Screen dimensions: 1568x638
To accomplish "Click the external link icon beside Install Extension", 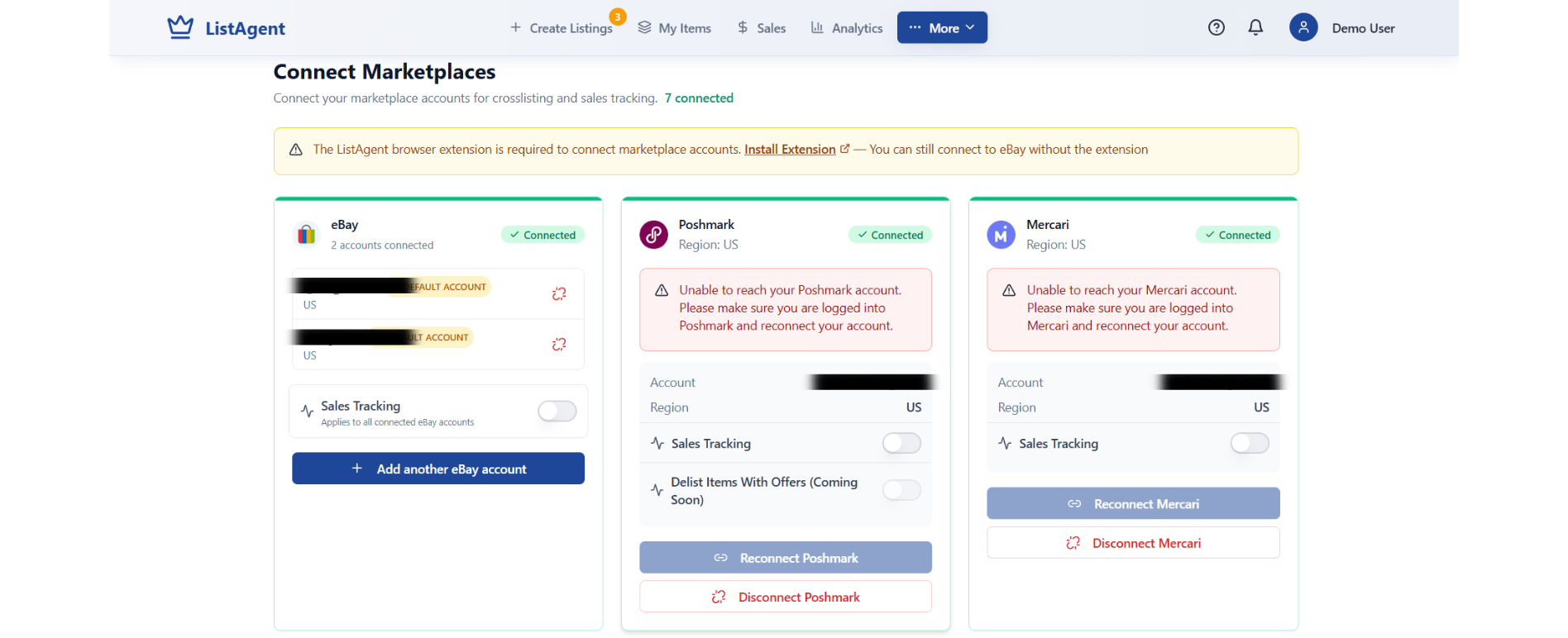I will 844,149.
